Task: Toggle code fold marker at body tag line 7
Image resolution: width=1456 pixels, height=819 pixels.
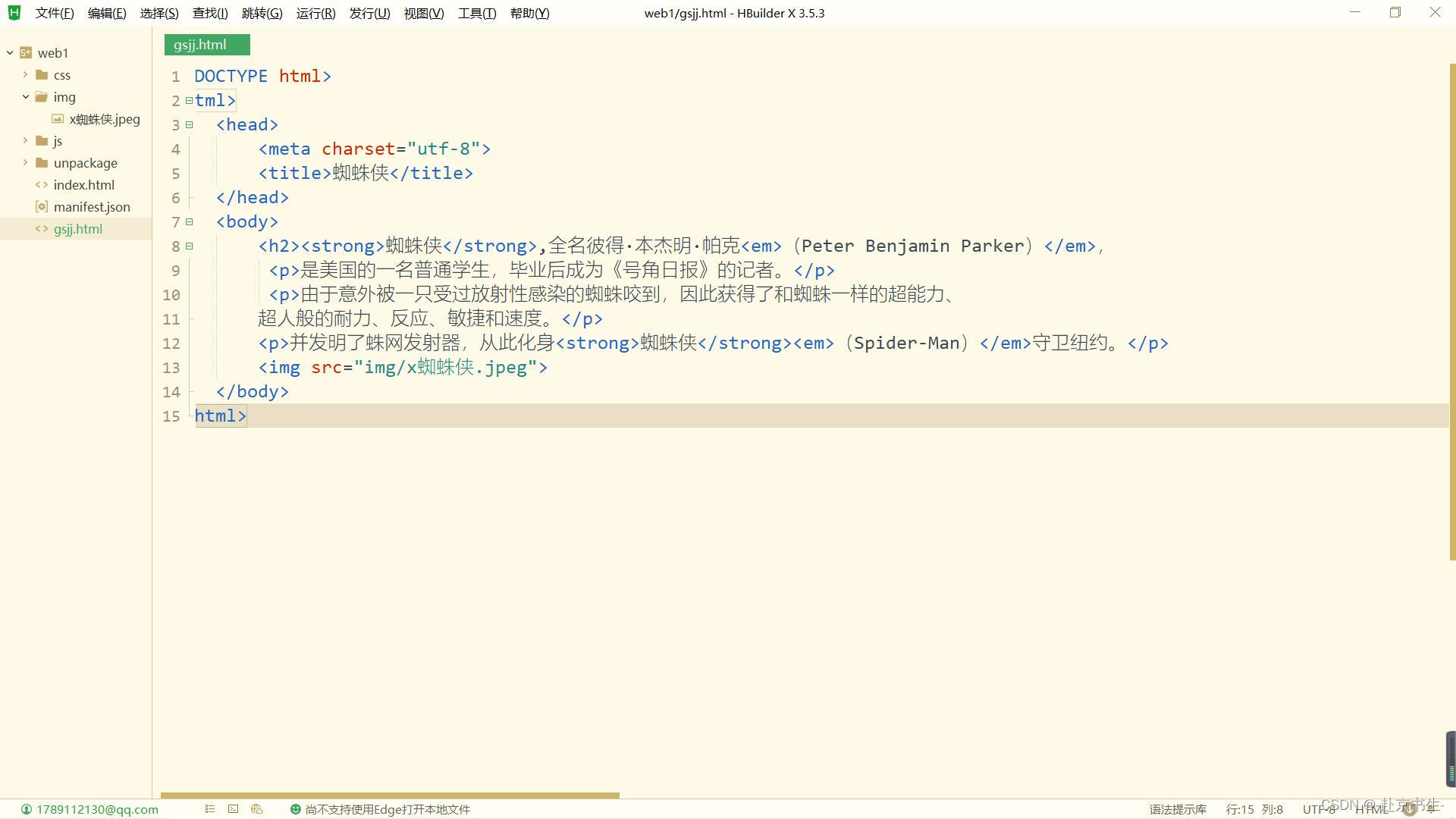Action: coord(190,221)
